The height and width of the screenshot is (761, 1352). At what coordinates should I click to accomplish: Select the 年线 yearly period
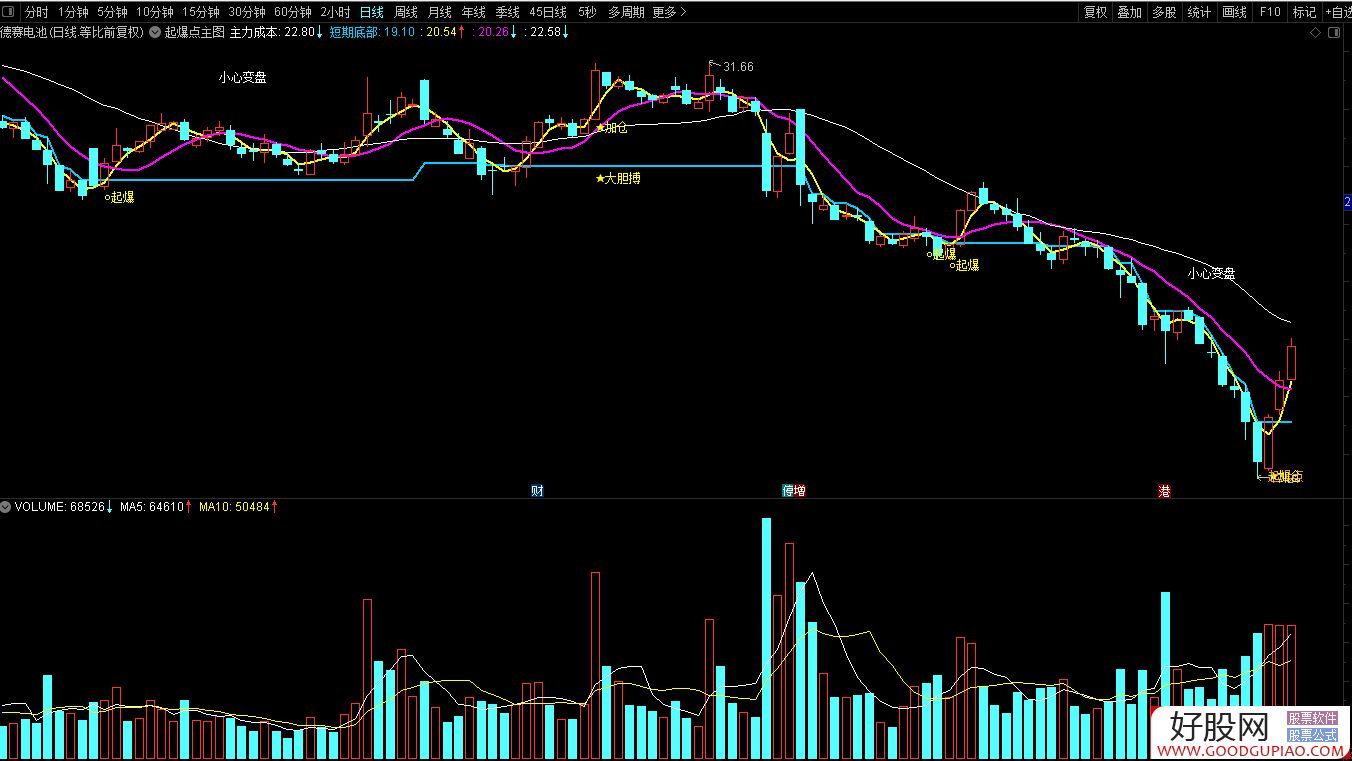(473, 12)
